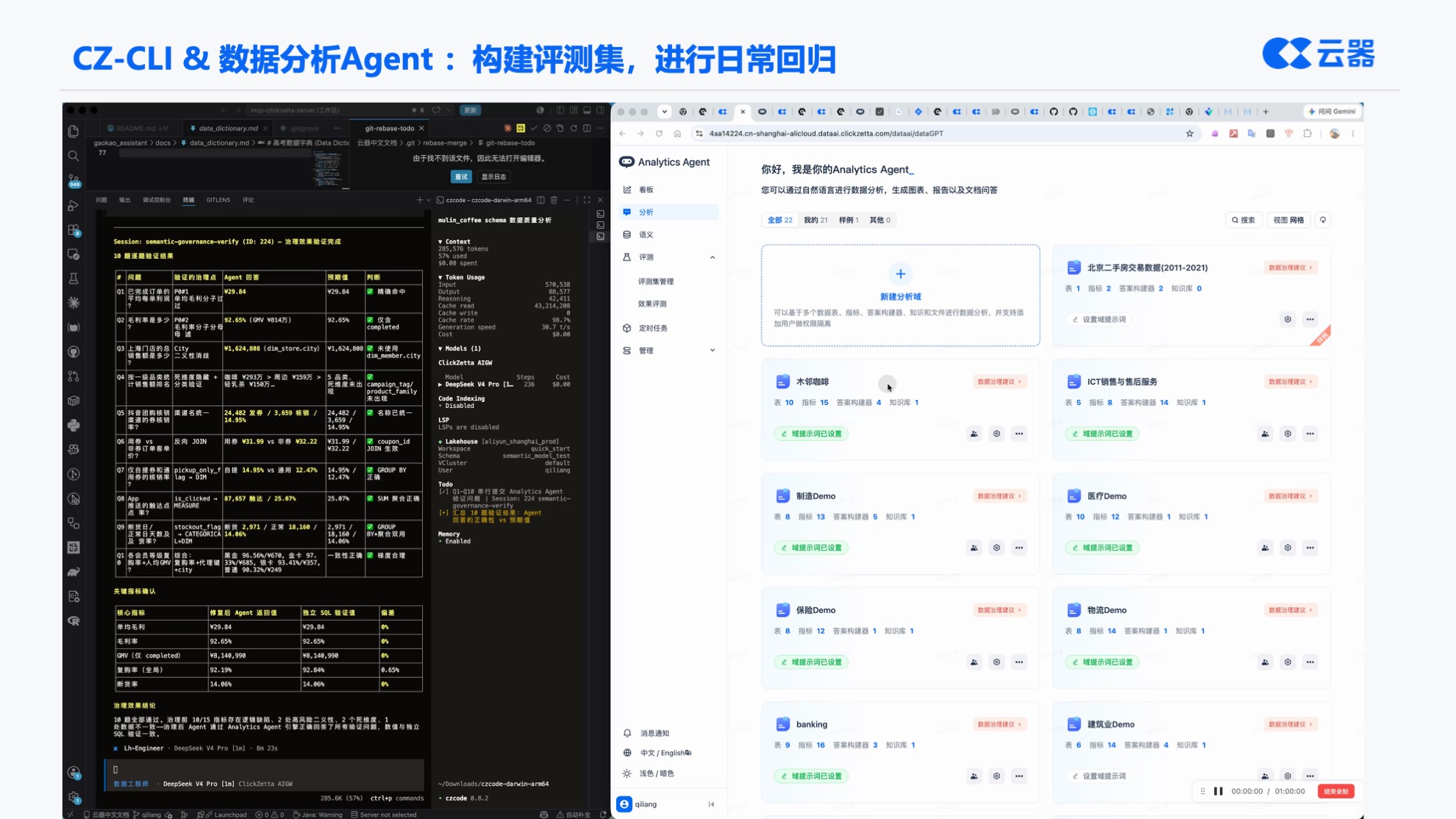Viewport: 1456px width, 819px height.
Task: Click the 重试 button in VS Code
Action: coord(461,176)
